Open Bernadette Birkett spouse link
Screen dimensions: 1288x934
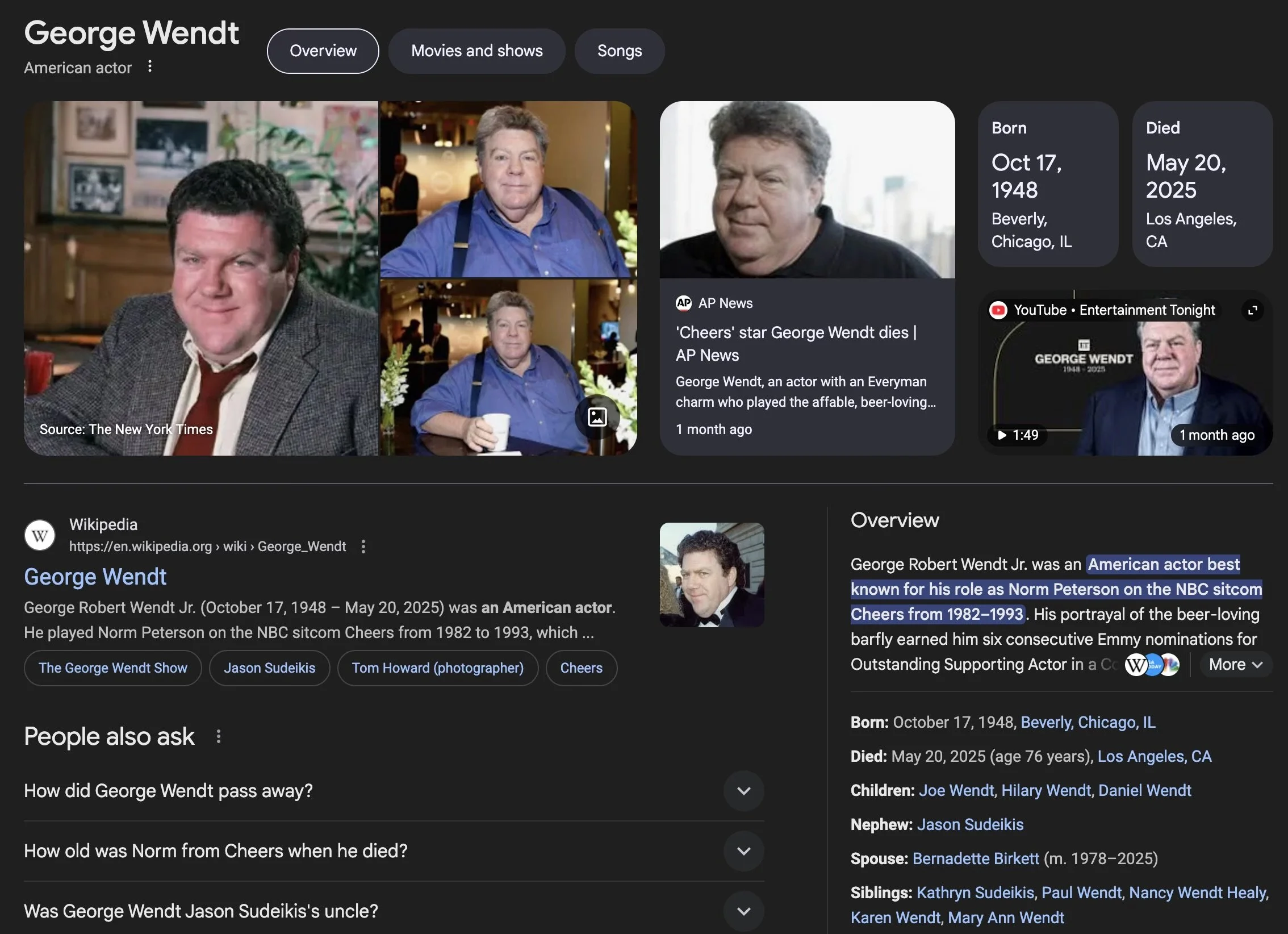(x=975, y=858)
